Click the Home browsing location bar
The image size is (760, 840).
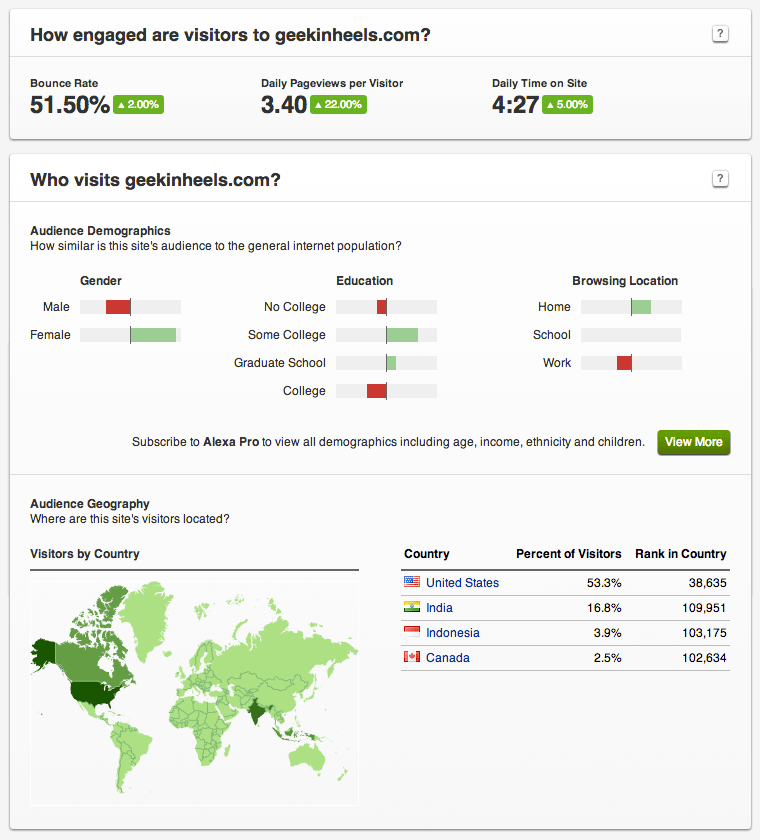pyautogui.click(x=631, y=307)
